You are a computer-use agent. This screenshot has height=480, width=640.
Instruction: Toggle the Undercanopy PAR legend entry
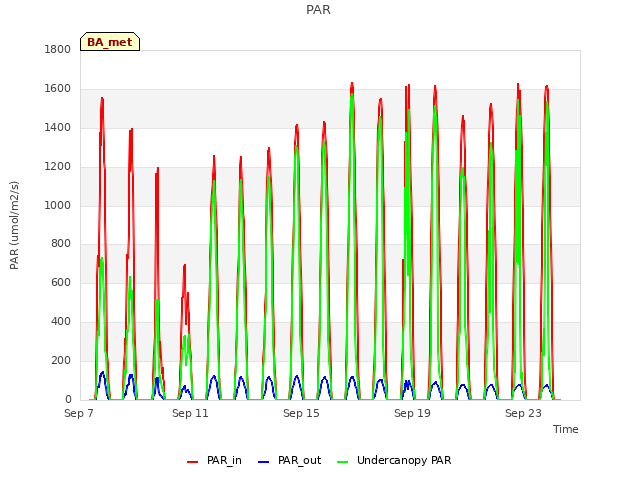click(394, 460)
